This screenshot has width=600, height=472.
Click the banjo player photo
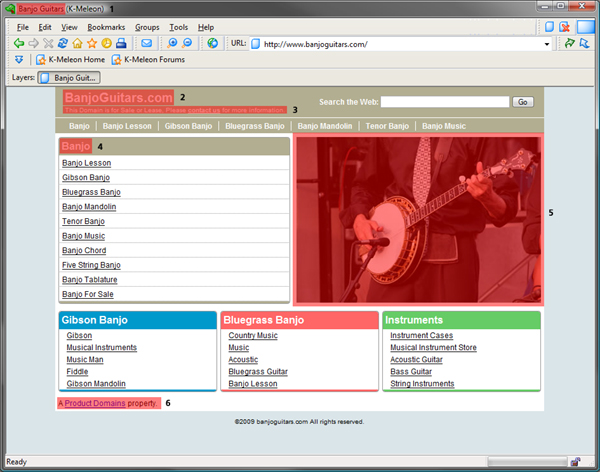(418, 220)
